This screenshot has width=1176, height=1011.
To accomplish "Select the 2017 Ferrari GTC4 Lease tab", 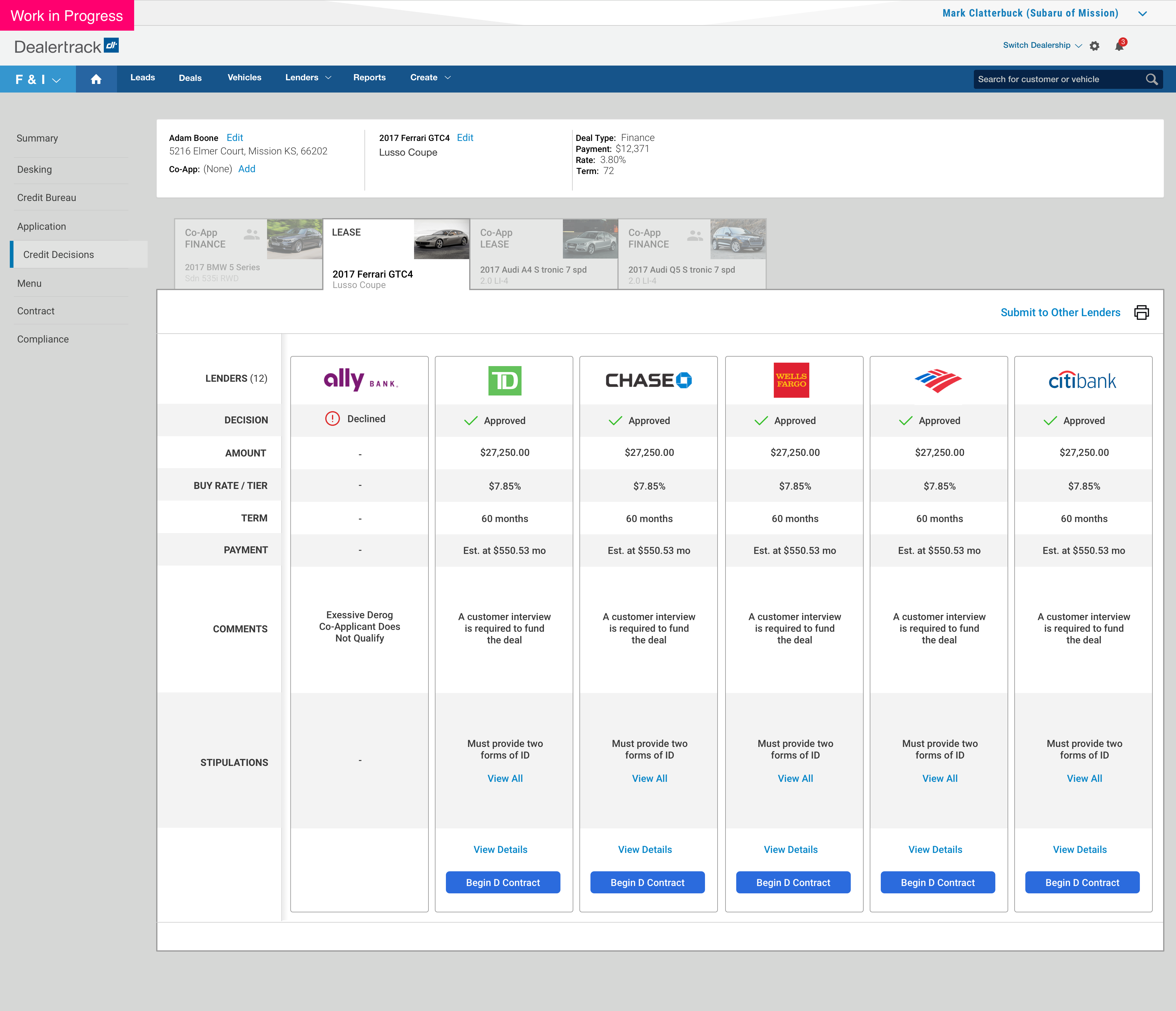I will pyautogui.click(x=396, y=254).
